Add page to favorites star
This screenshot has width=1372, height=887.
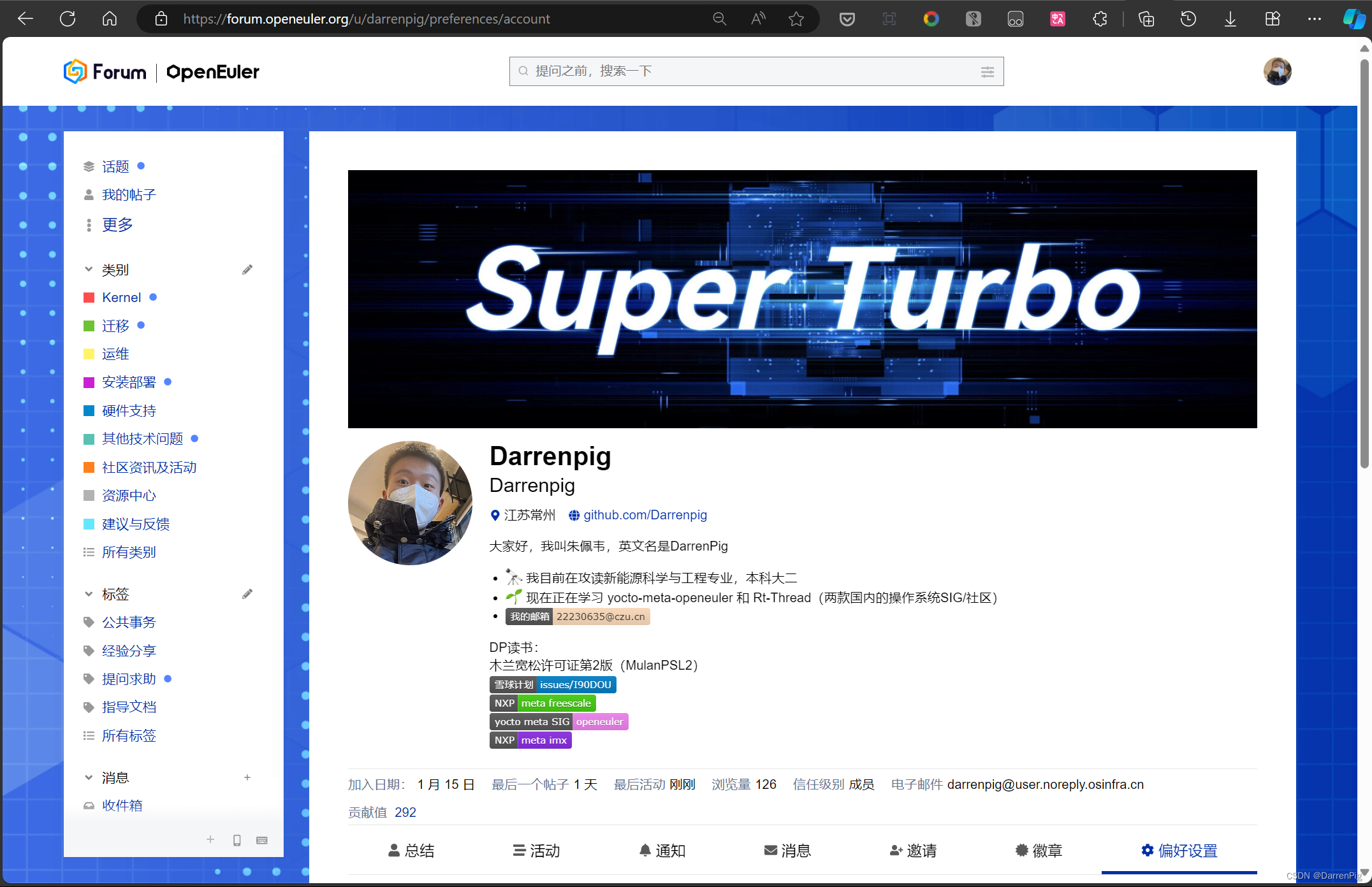[796, 19]
